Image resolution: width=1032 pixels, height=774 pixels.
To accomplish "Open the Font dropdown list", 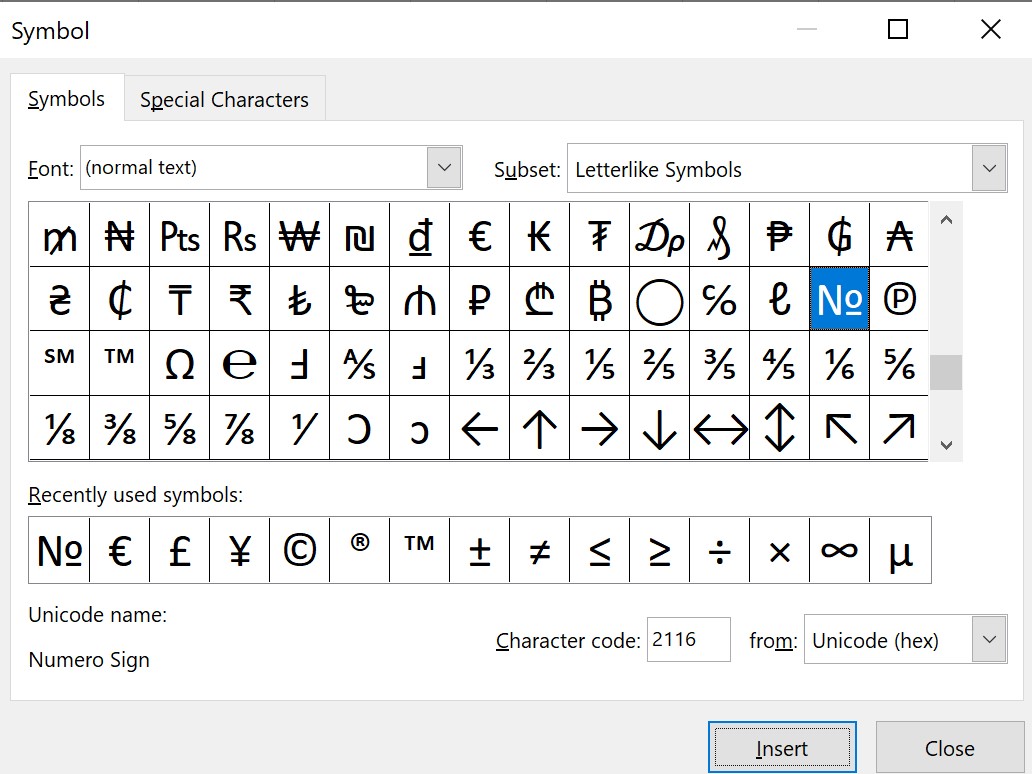I will click(x=444, y=167).
